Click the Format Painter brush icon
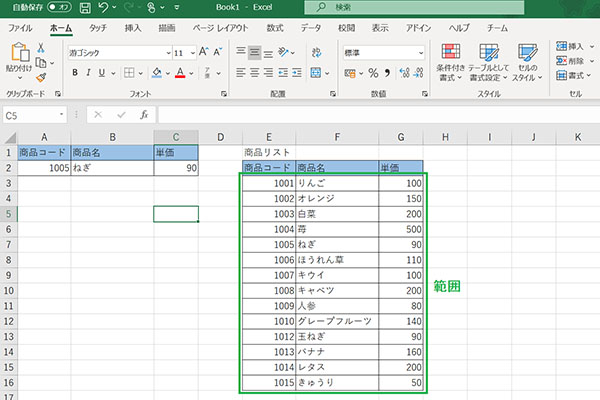This screenshot has height=400, width=600. point(41,76)
